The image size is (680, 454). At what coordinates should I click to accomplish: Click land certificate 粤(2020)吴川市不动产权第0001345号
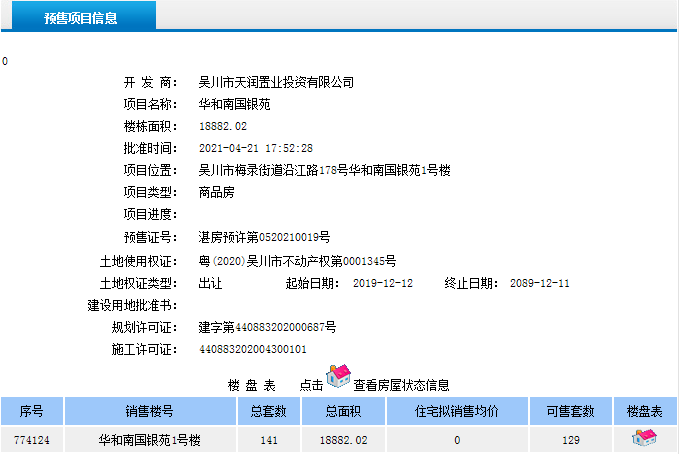298,261
